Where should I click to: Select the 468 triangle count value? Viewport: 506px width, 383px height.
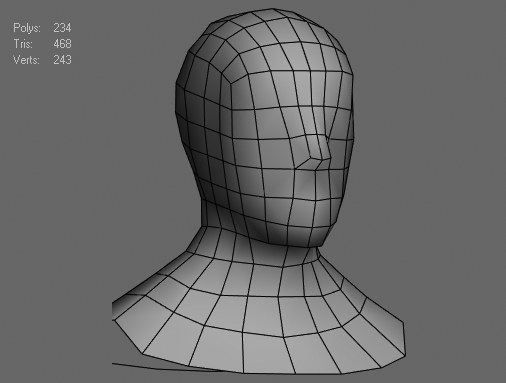pos(62,44)
